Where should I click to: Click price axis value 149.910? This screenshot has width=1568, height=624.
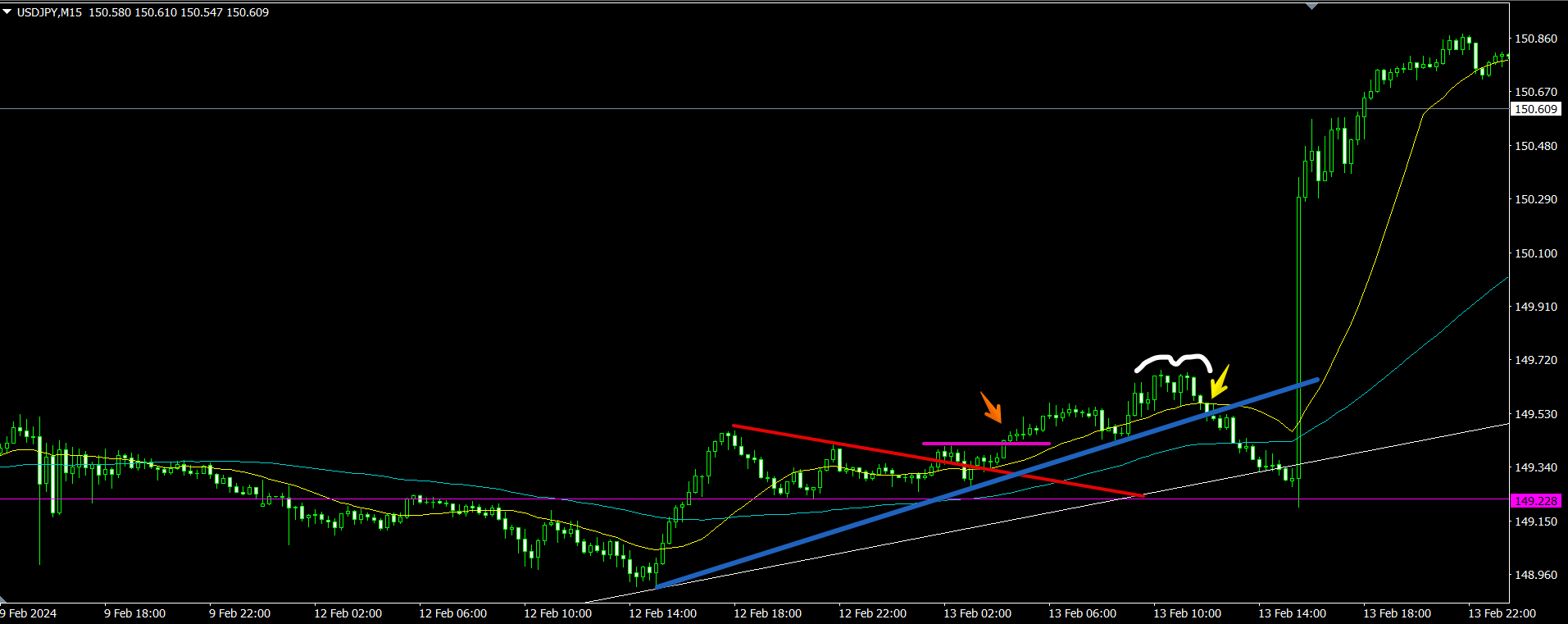1535,307
